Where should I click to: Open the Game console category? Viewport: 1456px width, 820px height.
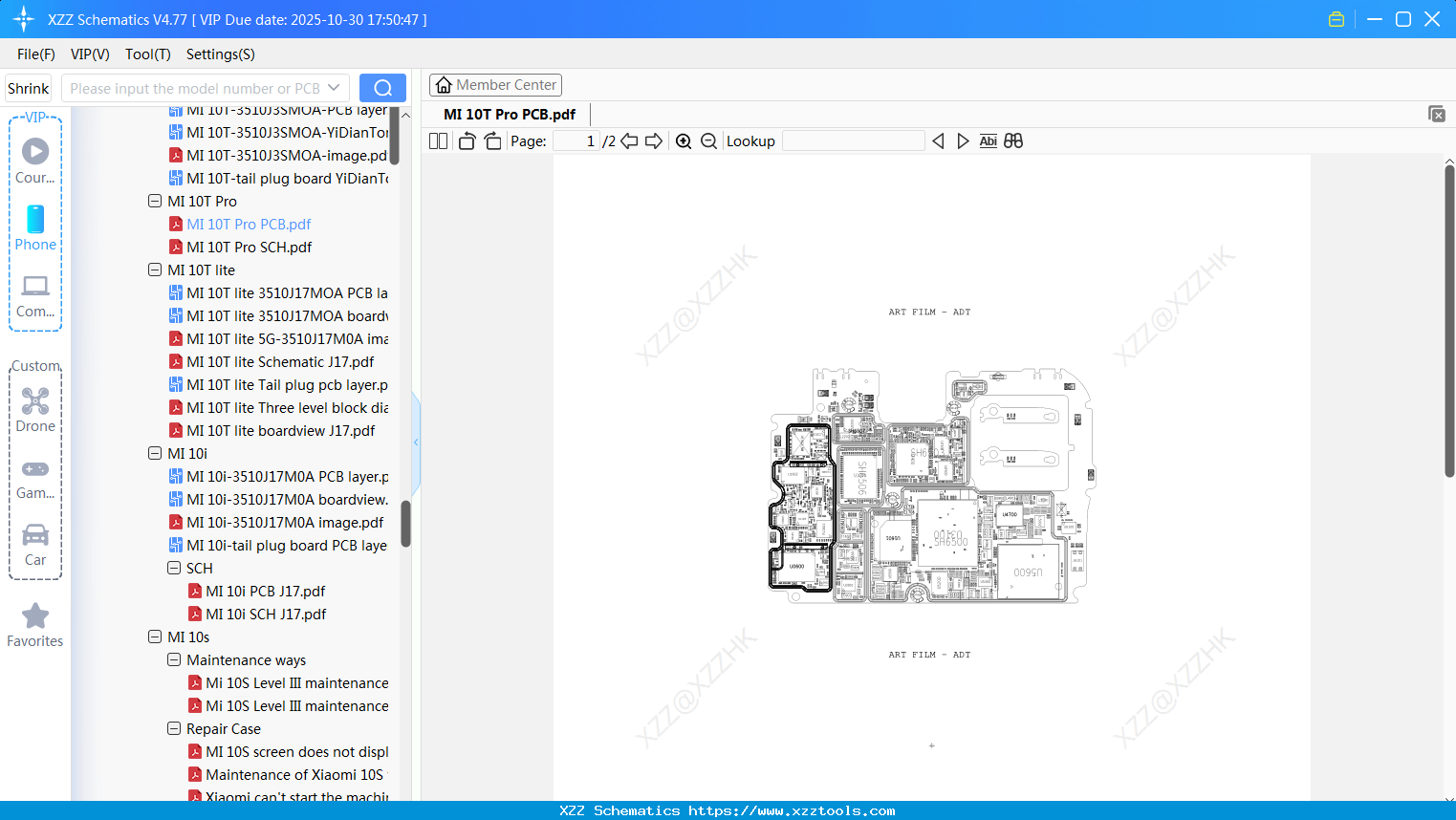click(35, 478)
